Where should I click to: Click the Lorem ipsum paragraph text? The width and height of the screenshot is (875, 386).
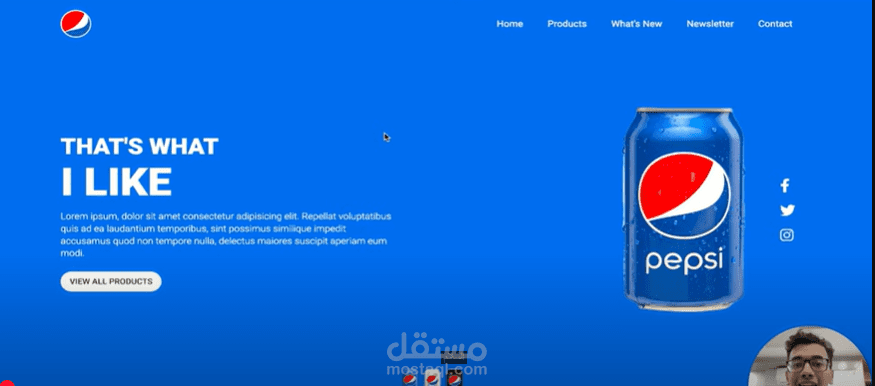pos(226,234)
